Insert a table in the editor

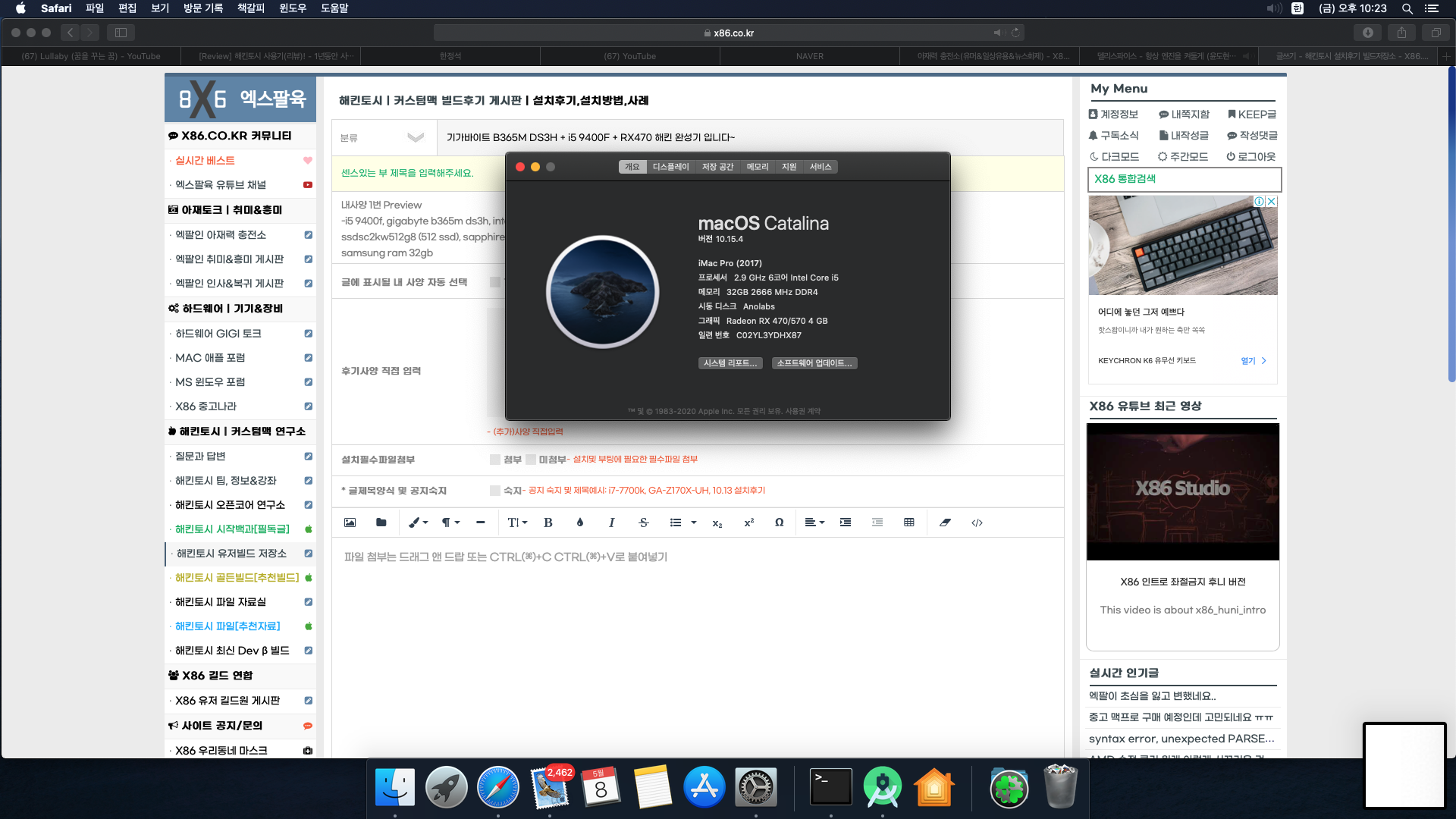tap(909, 522)
